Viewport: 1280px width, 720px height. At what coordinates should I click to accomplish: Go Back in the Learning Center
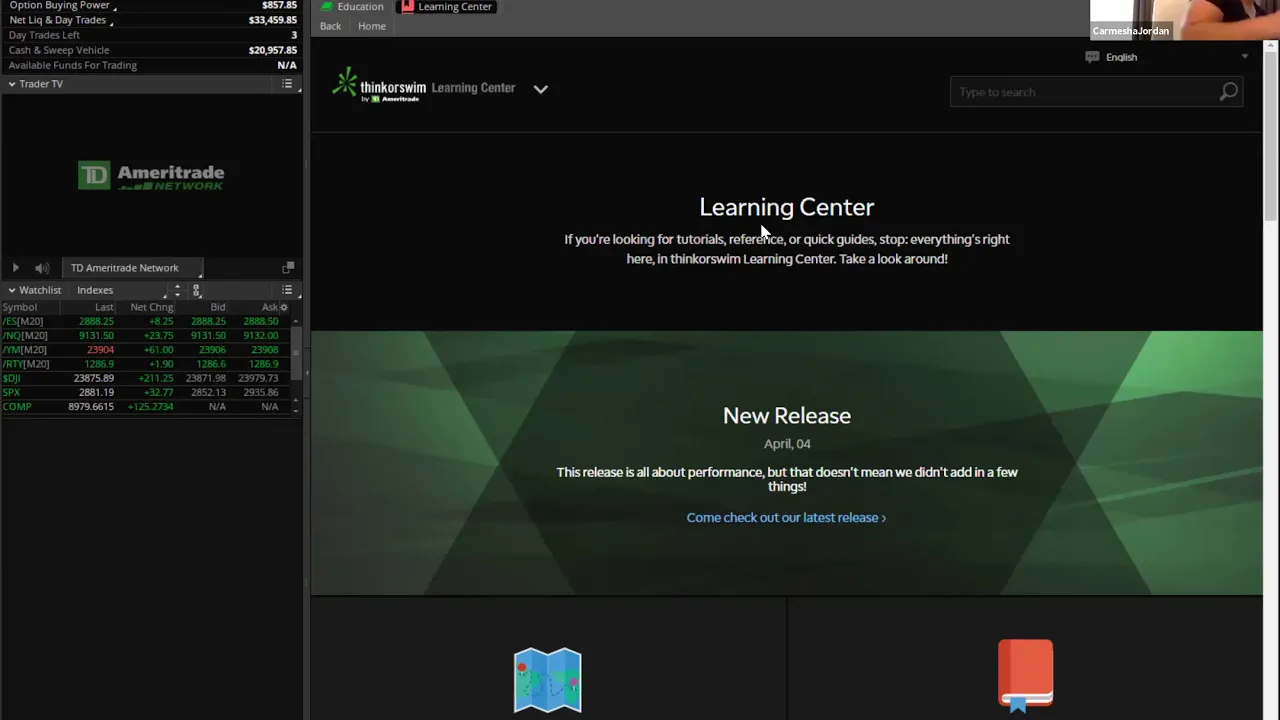tap(330, 26)
